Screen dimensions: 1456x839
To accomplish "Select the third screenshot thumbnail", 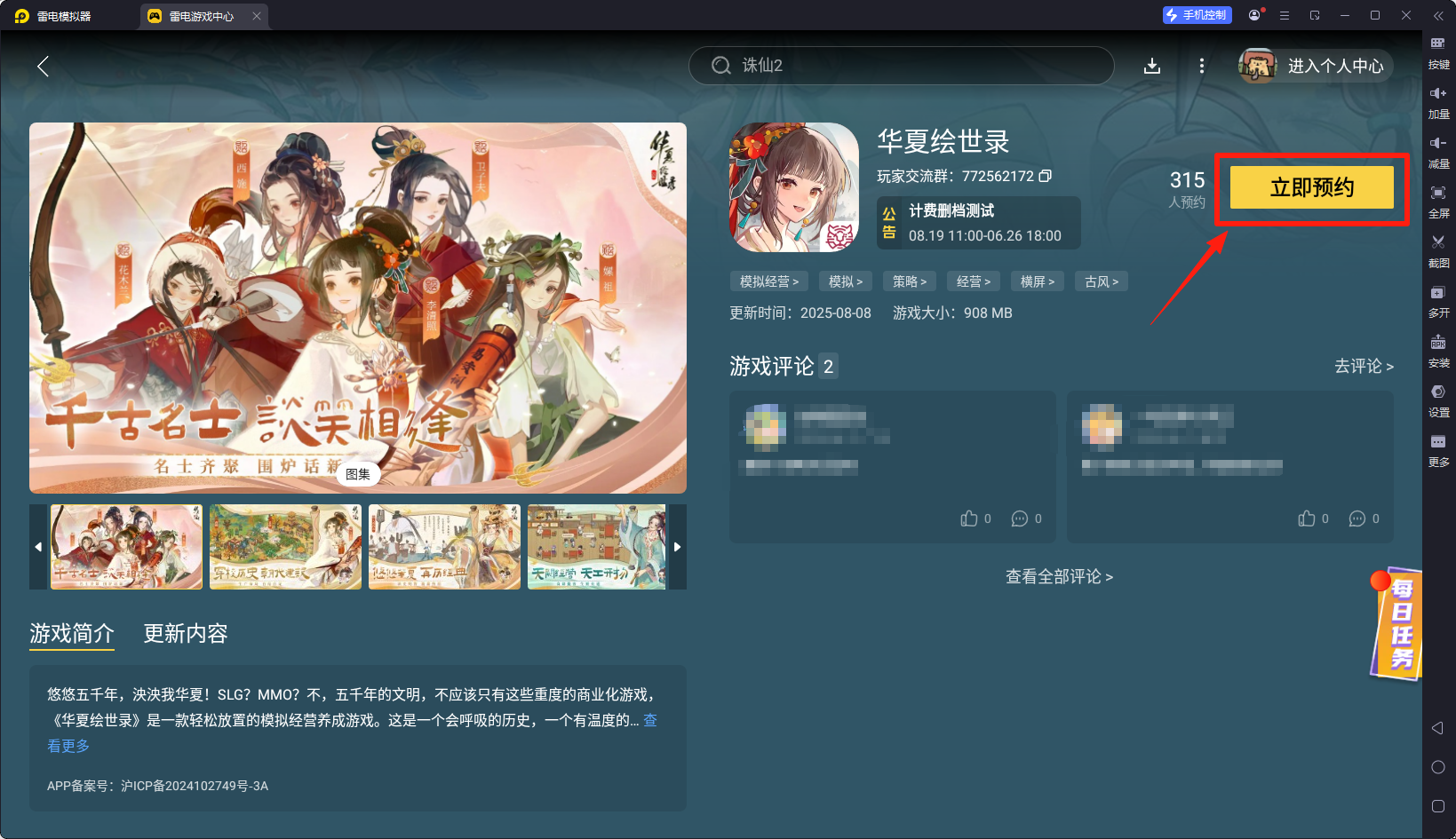I will 444,547.
